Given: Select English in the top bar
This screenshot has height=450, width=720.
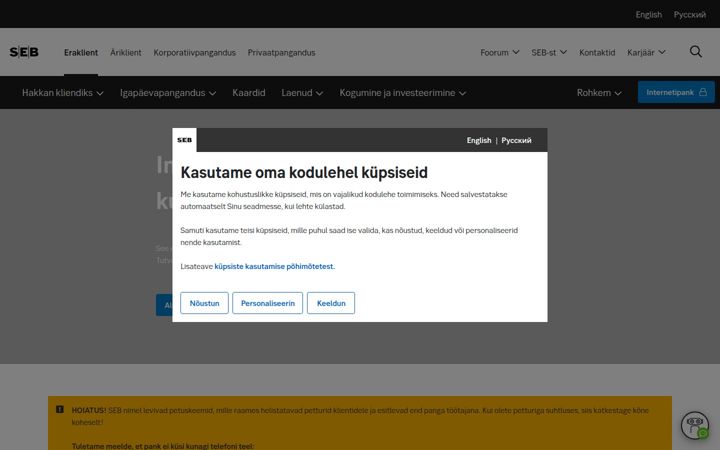Looking at the screenshot, I should tap(648, 15).
